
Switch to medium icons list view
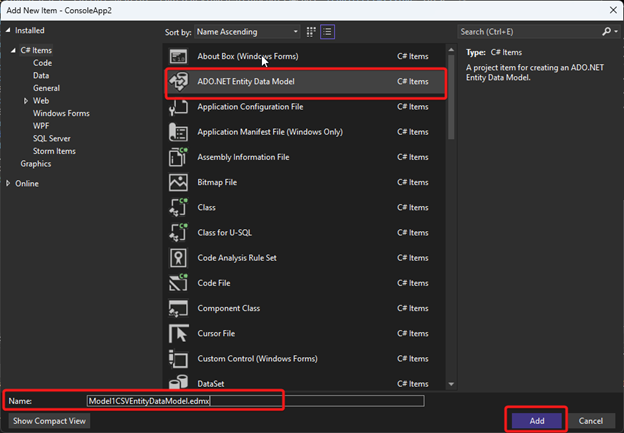(327, 32)
